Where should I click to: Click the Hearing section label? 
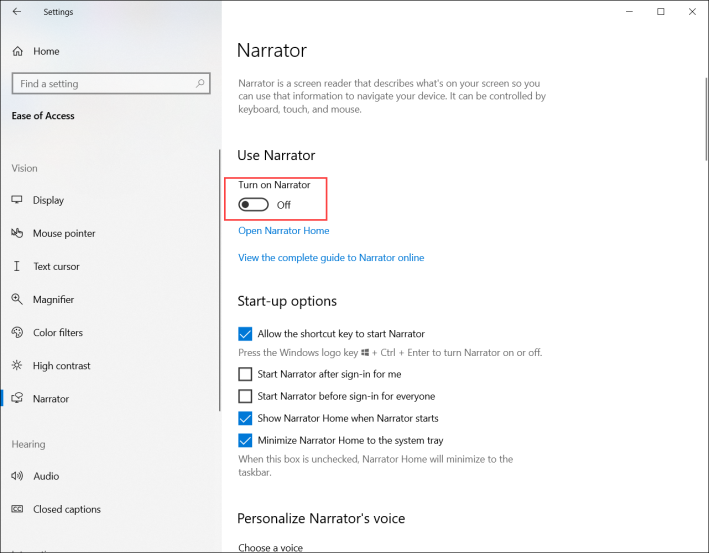tap(28, 444)
